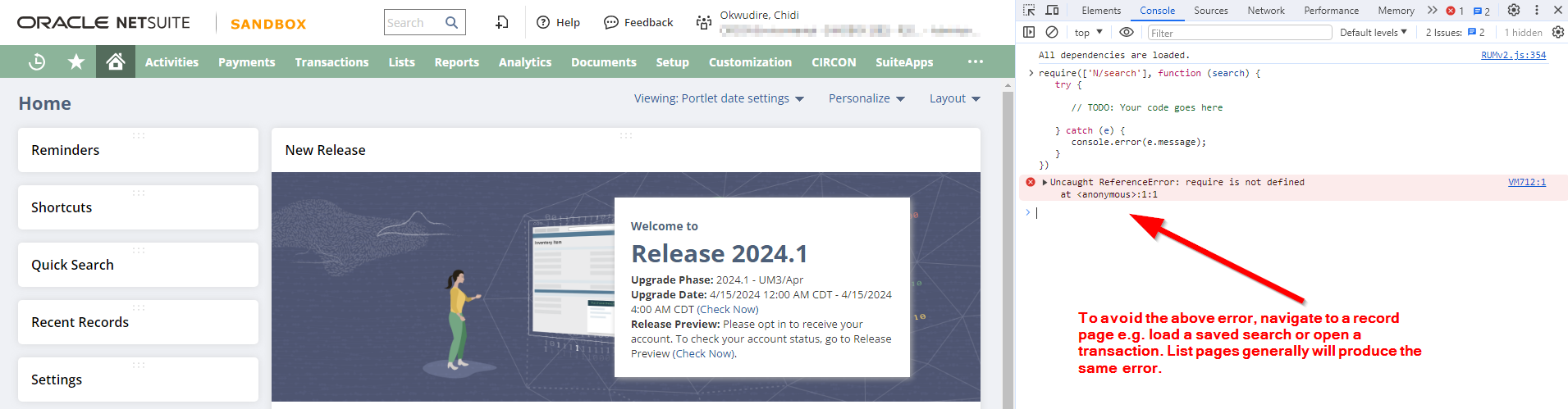This screenshot has width=1568, height=409.
Task: Open the Activities menu
Action: (171, 61)
